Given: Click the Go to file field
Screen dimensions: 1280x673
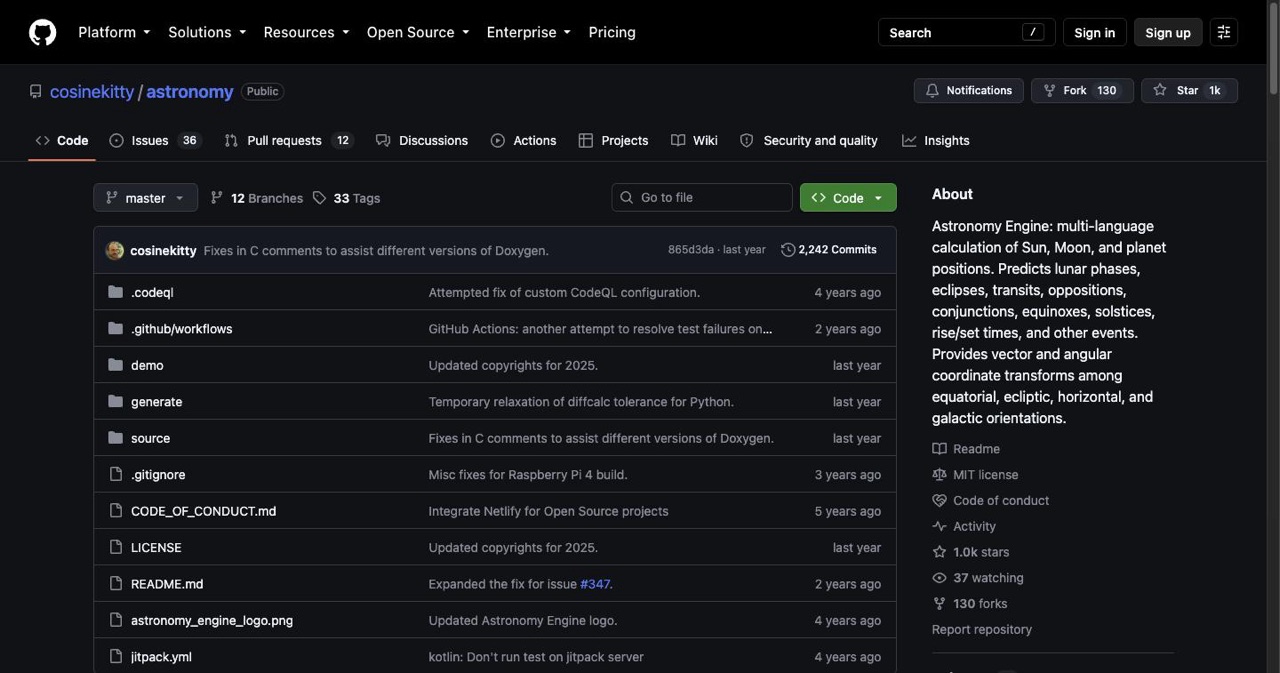Looking at the screenshot, I should [x=702, y=198].
